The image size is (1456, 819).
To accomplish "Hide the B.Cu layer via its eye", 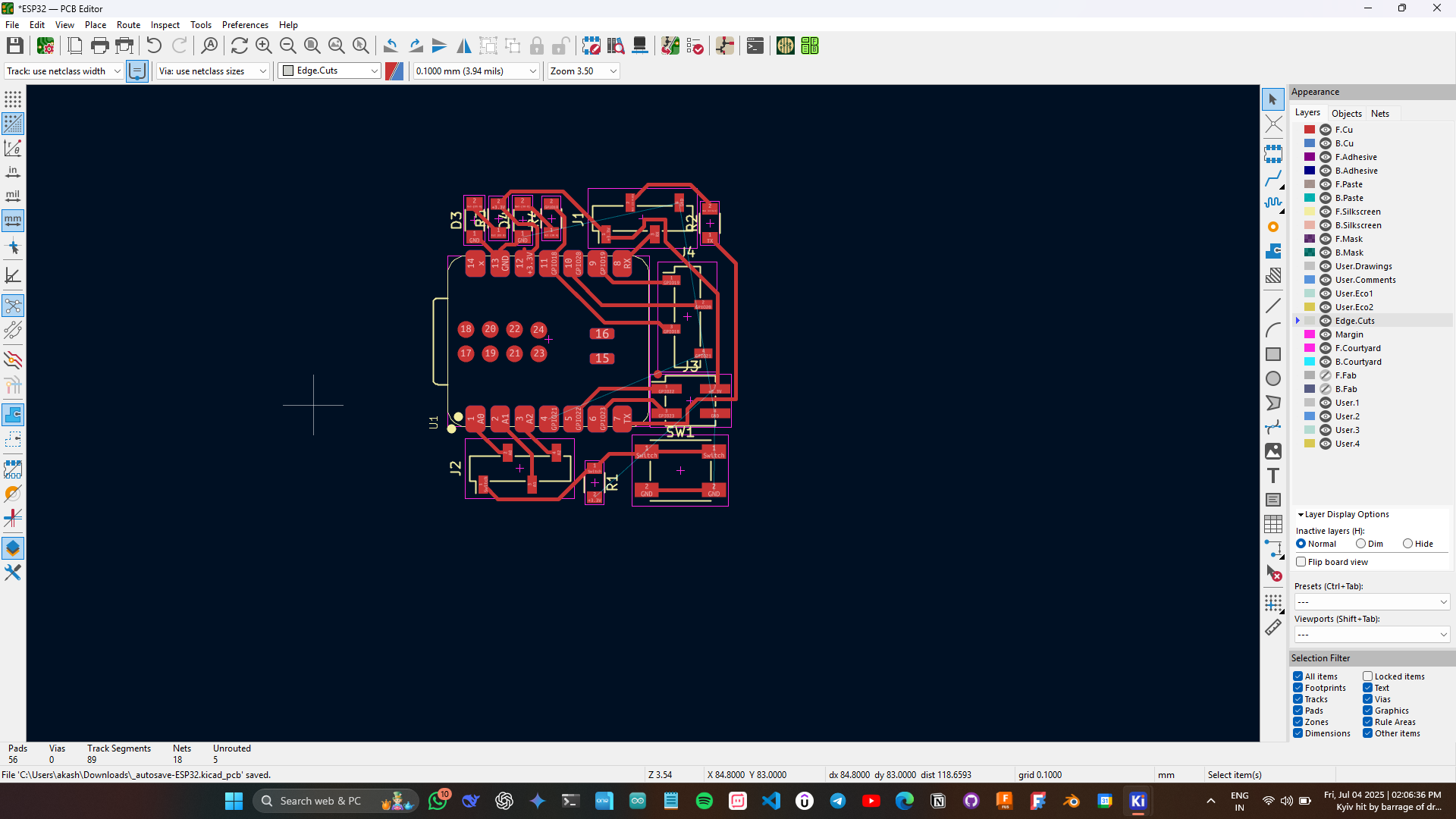I will coord(1326,143).
